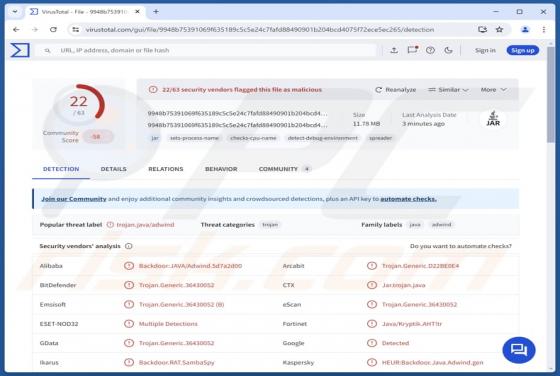Image resolution: width=560 pixels, height=376 pixels.
Task: Click the java family label
Action: [415, 225]
